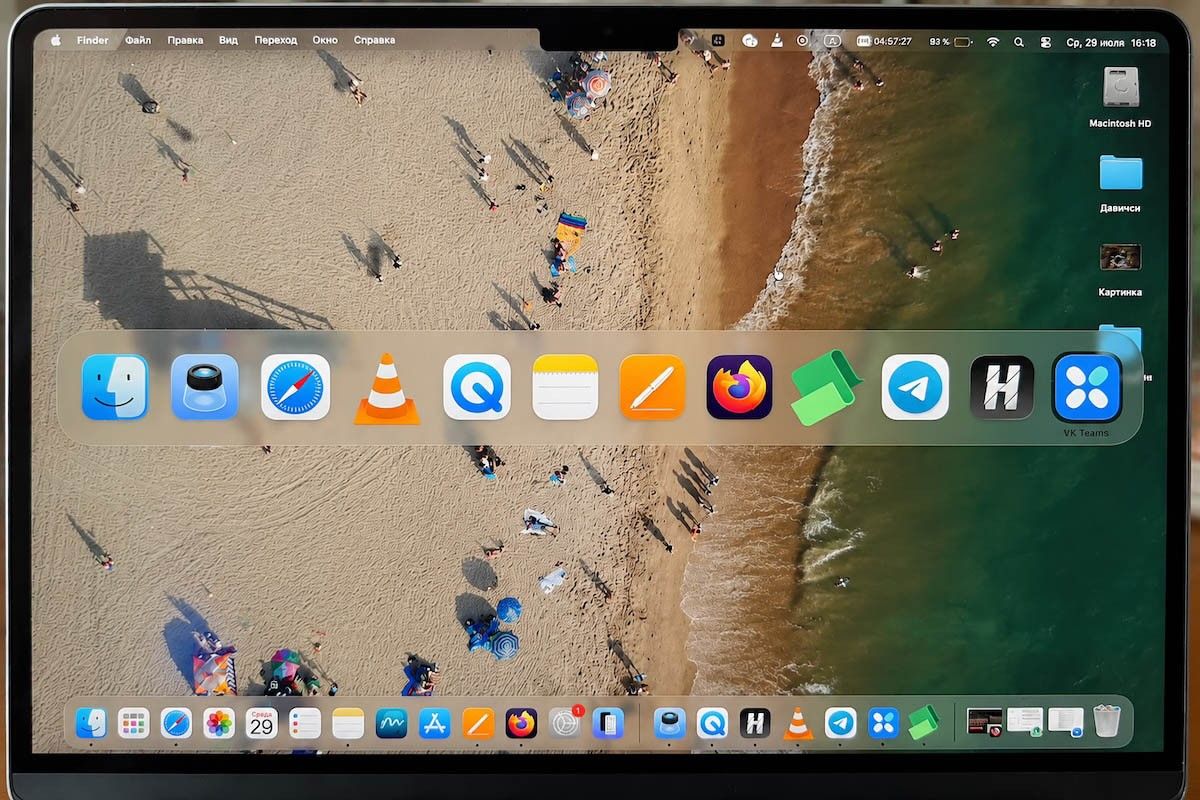The width and height of the screenshot is (1200, 800).
Task: Open System Settings with badge in Dock
Action: (x=565, y=722)
